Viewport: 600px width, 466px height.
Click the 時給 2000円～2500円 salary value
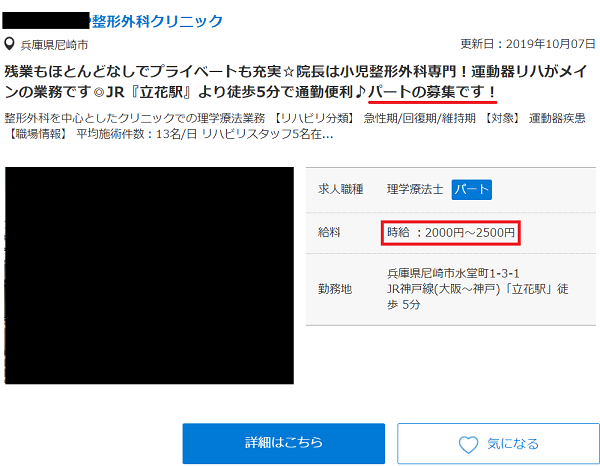pyautogui.click(x=451, y=233)
